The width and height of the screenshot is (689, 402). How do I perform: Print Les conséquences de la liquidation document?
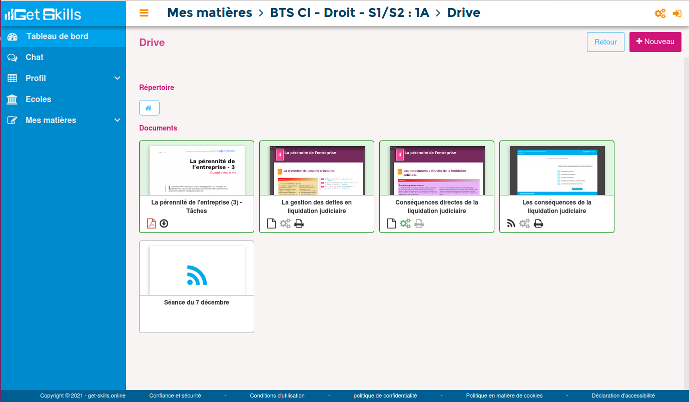(x=538, y=223)
